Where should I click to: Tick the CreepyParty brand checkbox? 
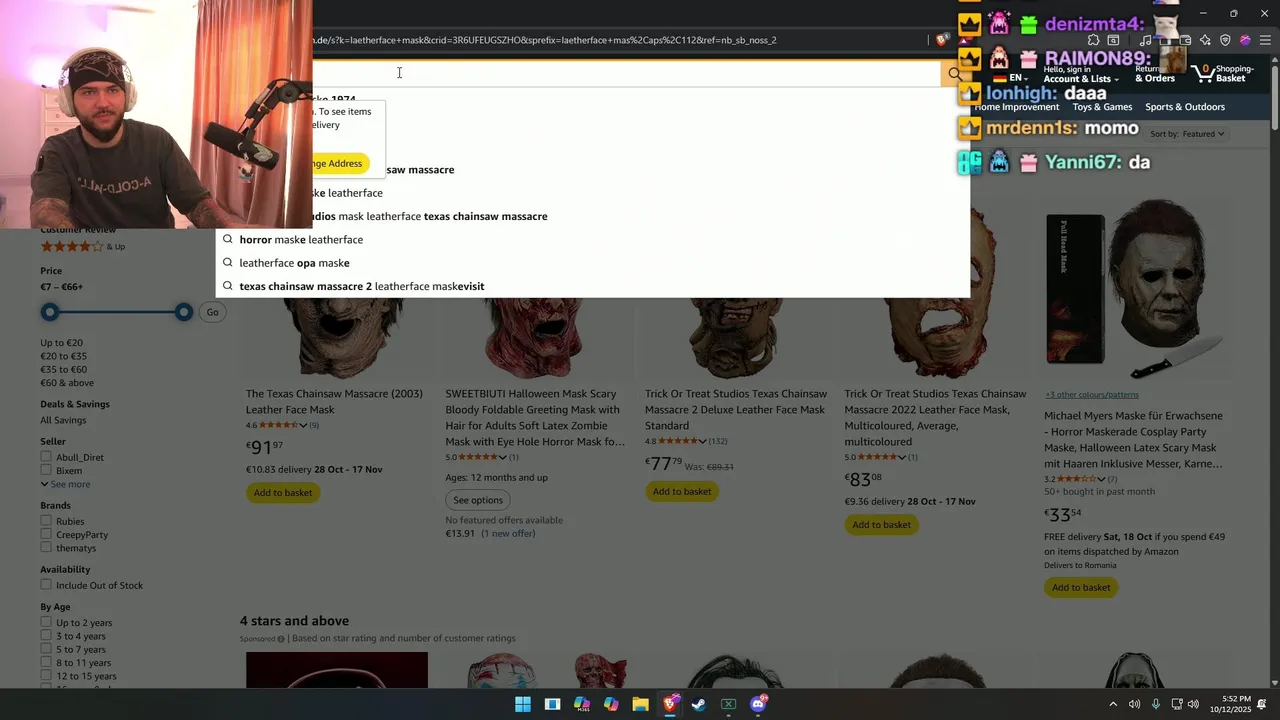pyautogui.click(x=46, y=534)
